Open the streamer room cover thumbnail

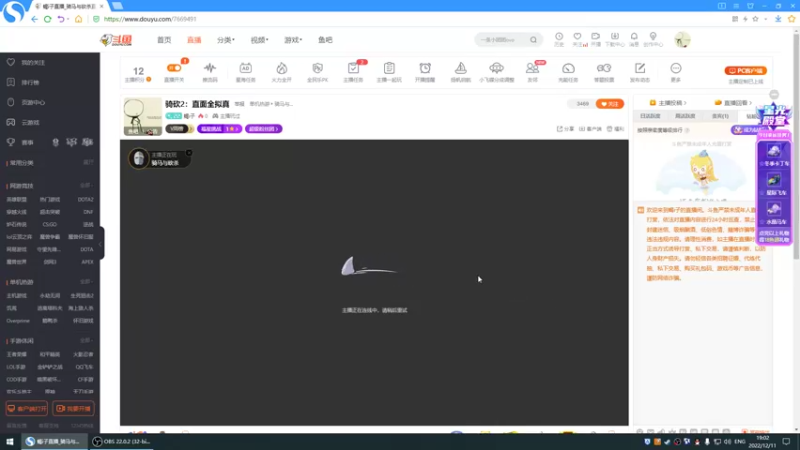coord(142,116)
